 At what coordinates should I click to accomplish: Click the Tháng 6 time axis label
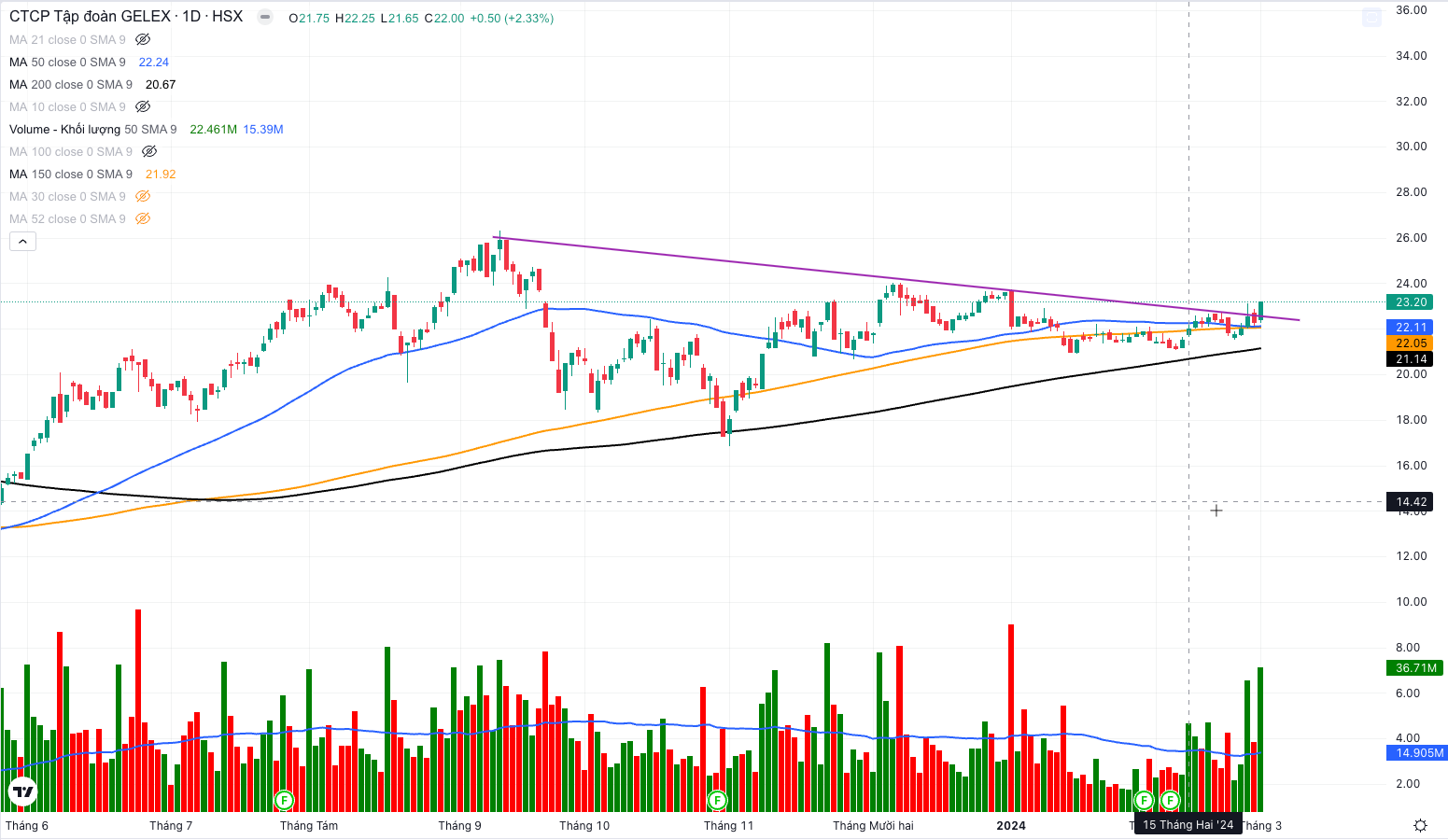pyautogui.click(x=27, y=825)
